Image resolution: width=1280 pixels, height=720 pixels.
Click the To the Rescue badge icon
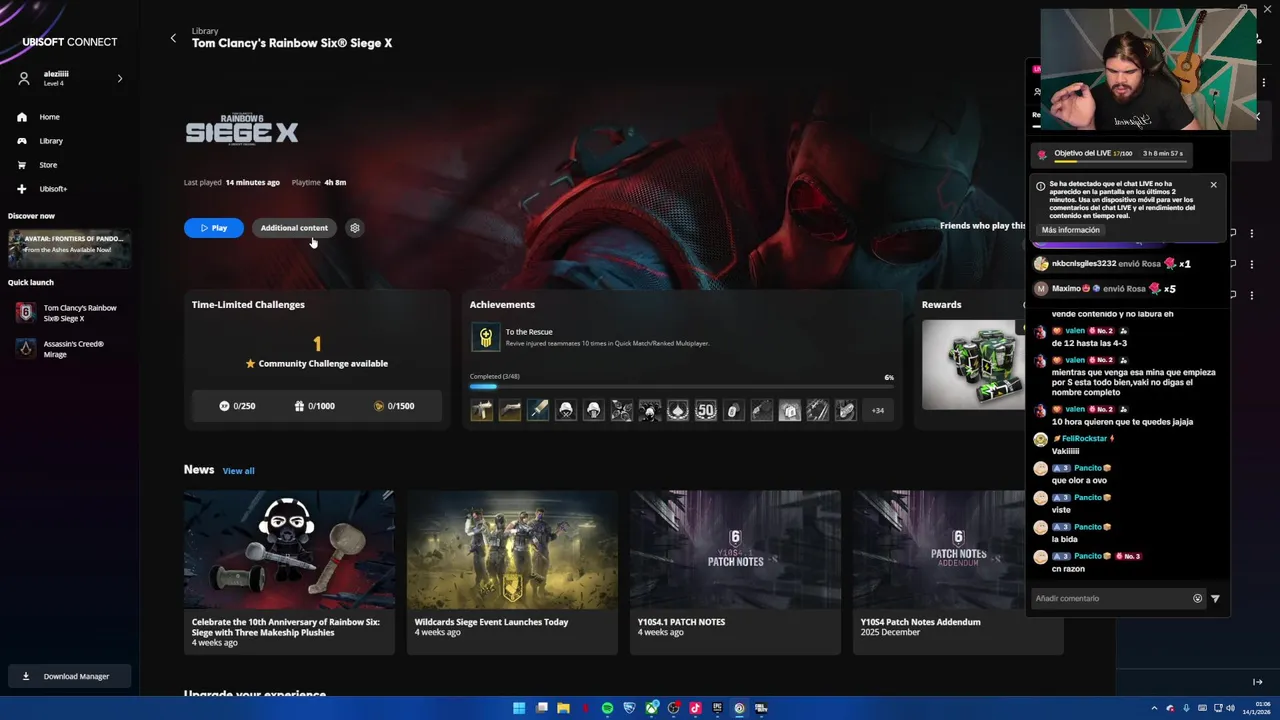(x=485, y=337)
